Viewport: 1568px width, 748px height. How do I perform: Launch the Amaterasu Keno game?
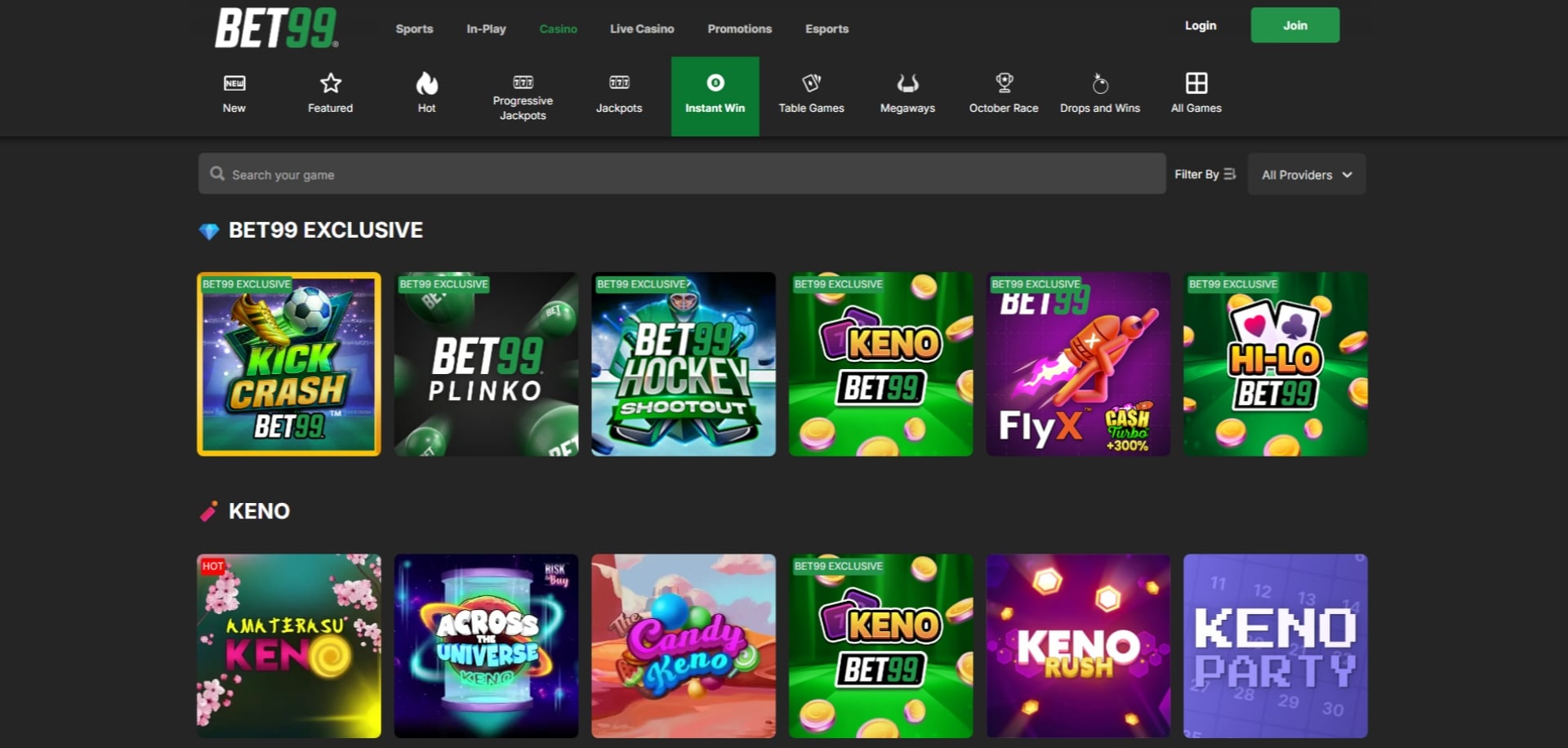point(289,646)
